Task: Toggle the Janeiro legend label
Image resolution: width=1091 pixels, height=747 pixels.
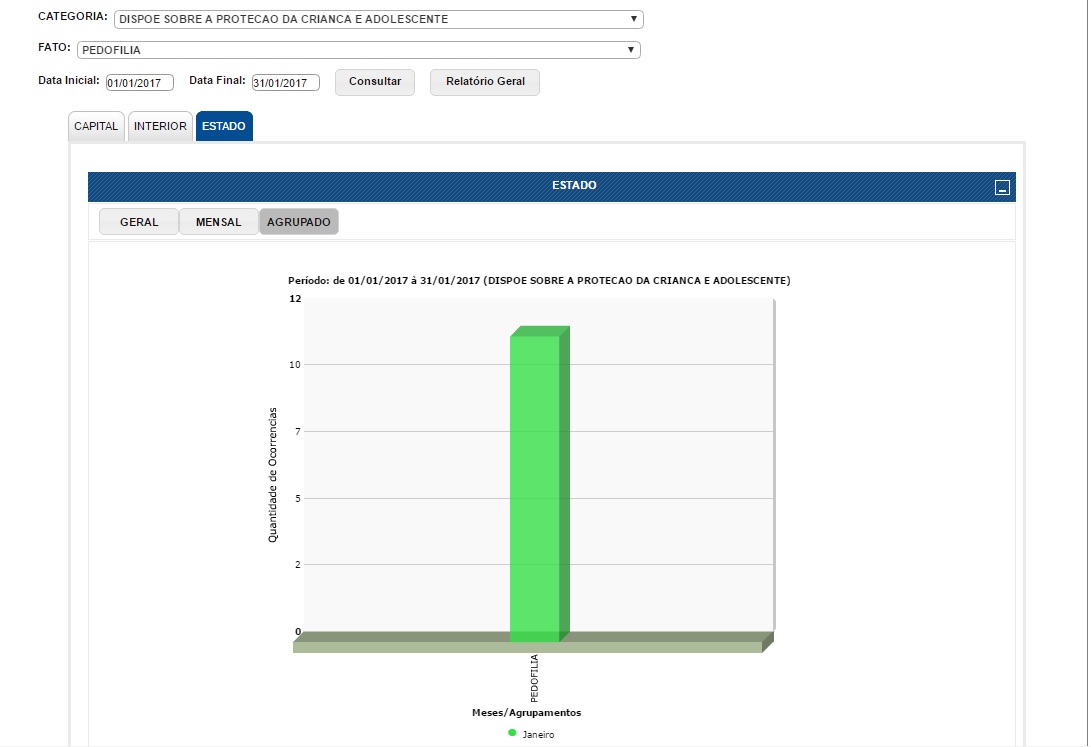Action: (538, 734)
